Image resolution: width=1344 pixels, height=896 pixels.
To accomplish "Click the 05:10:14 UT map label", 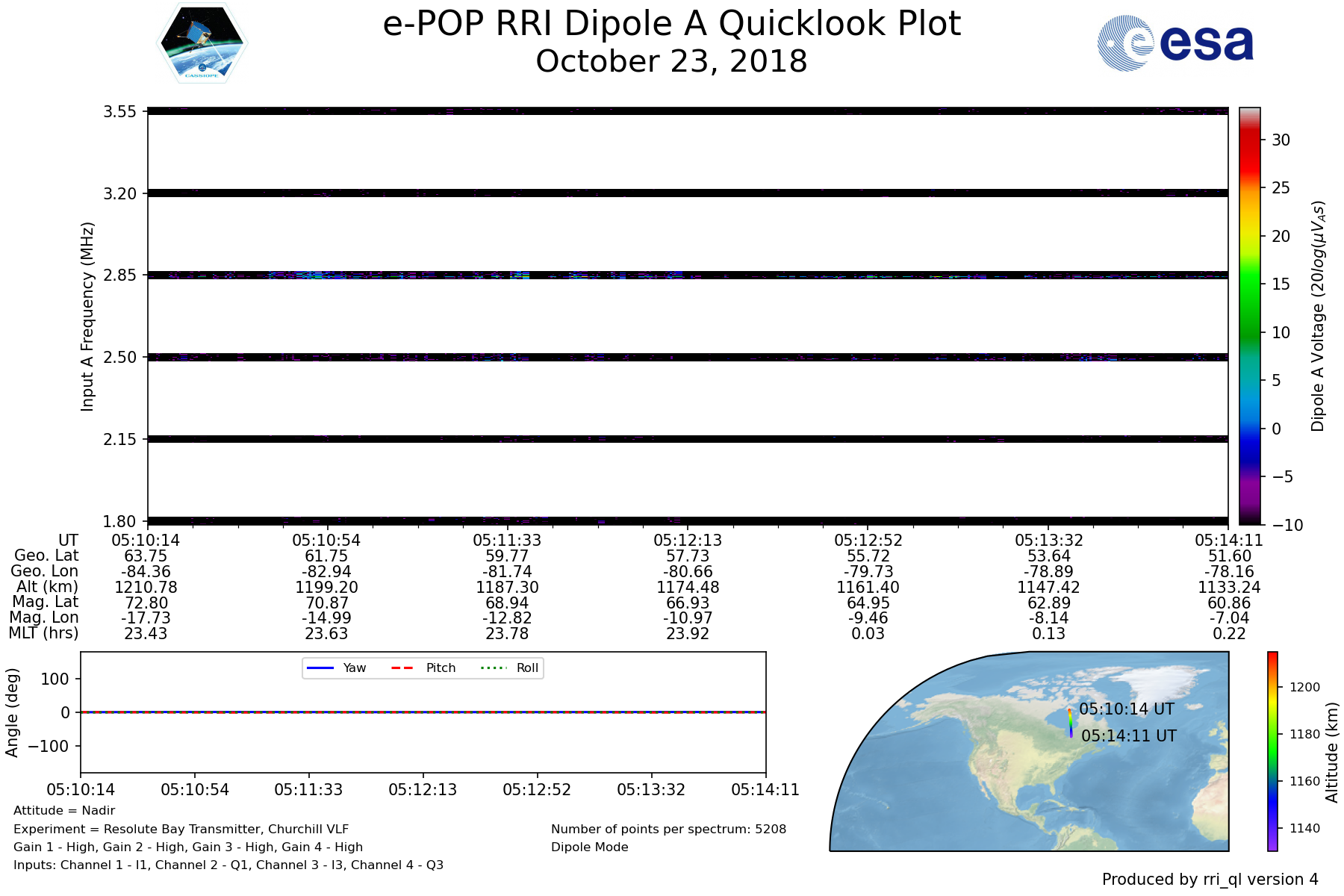I will click(1127, 709).
